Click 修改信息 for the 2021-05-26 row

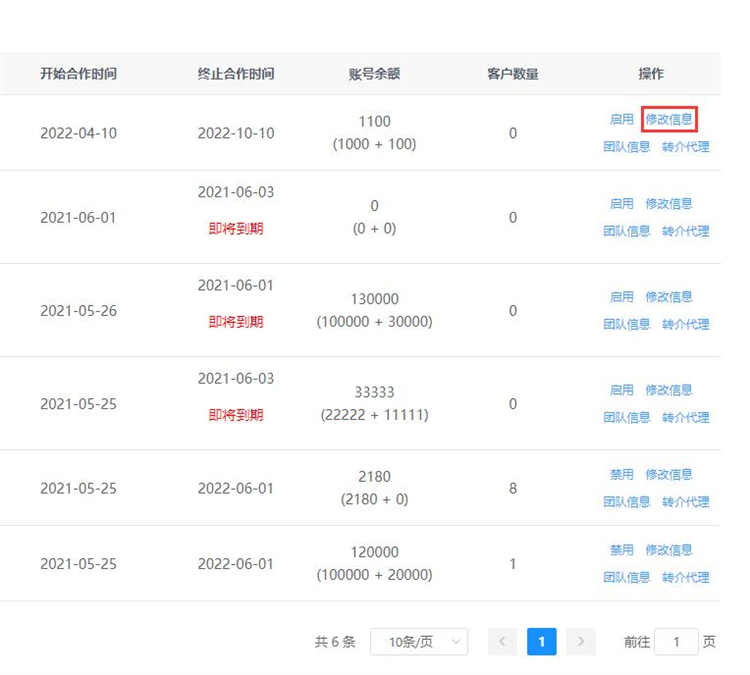669,297
